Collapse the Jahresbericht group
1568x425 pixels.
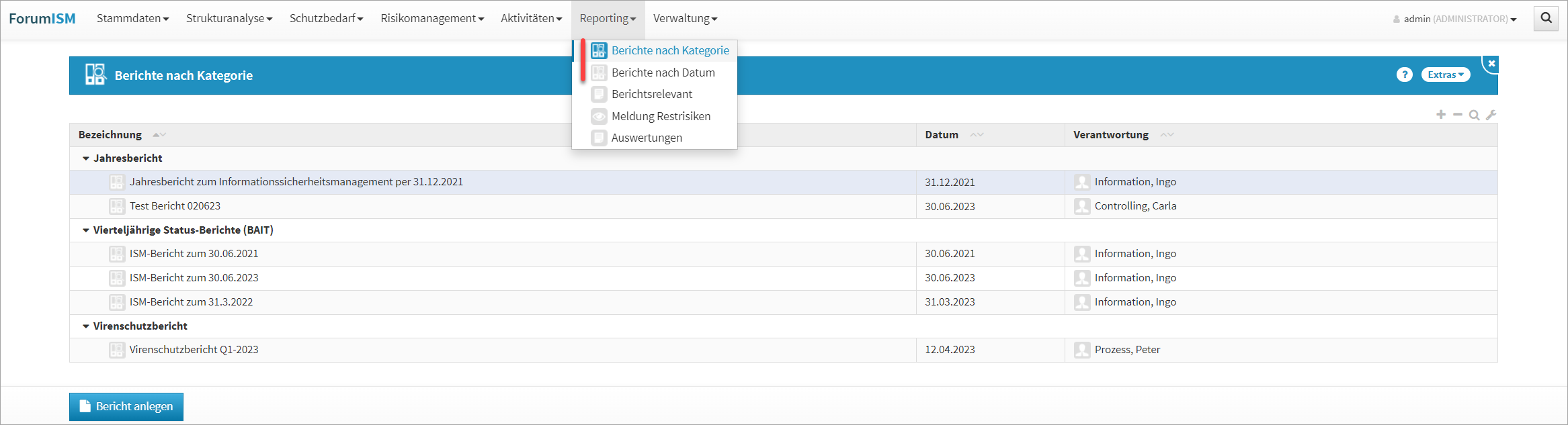86,158
